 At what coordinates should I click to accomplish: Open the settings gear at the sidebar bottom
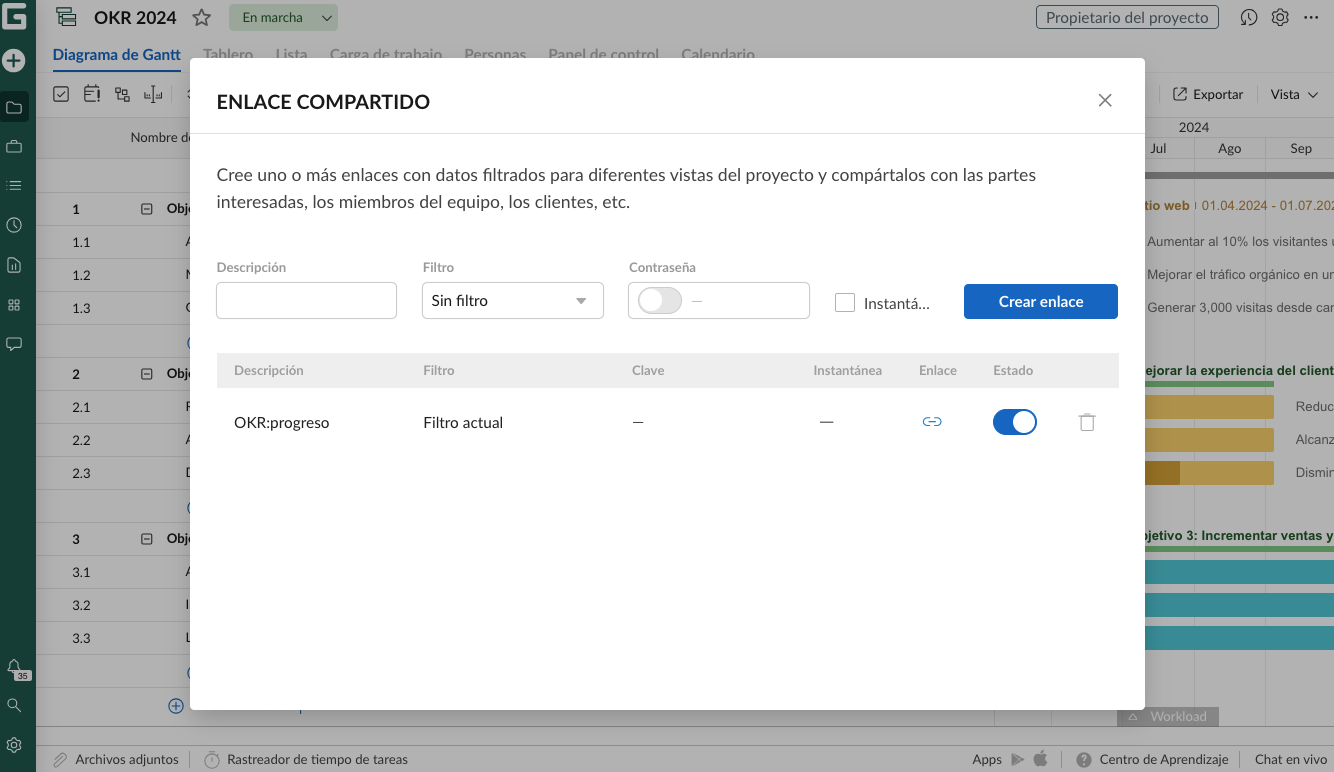[x=14, y=745]
